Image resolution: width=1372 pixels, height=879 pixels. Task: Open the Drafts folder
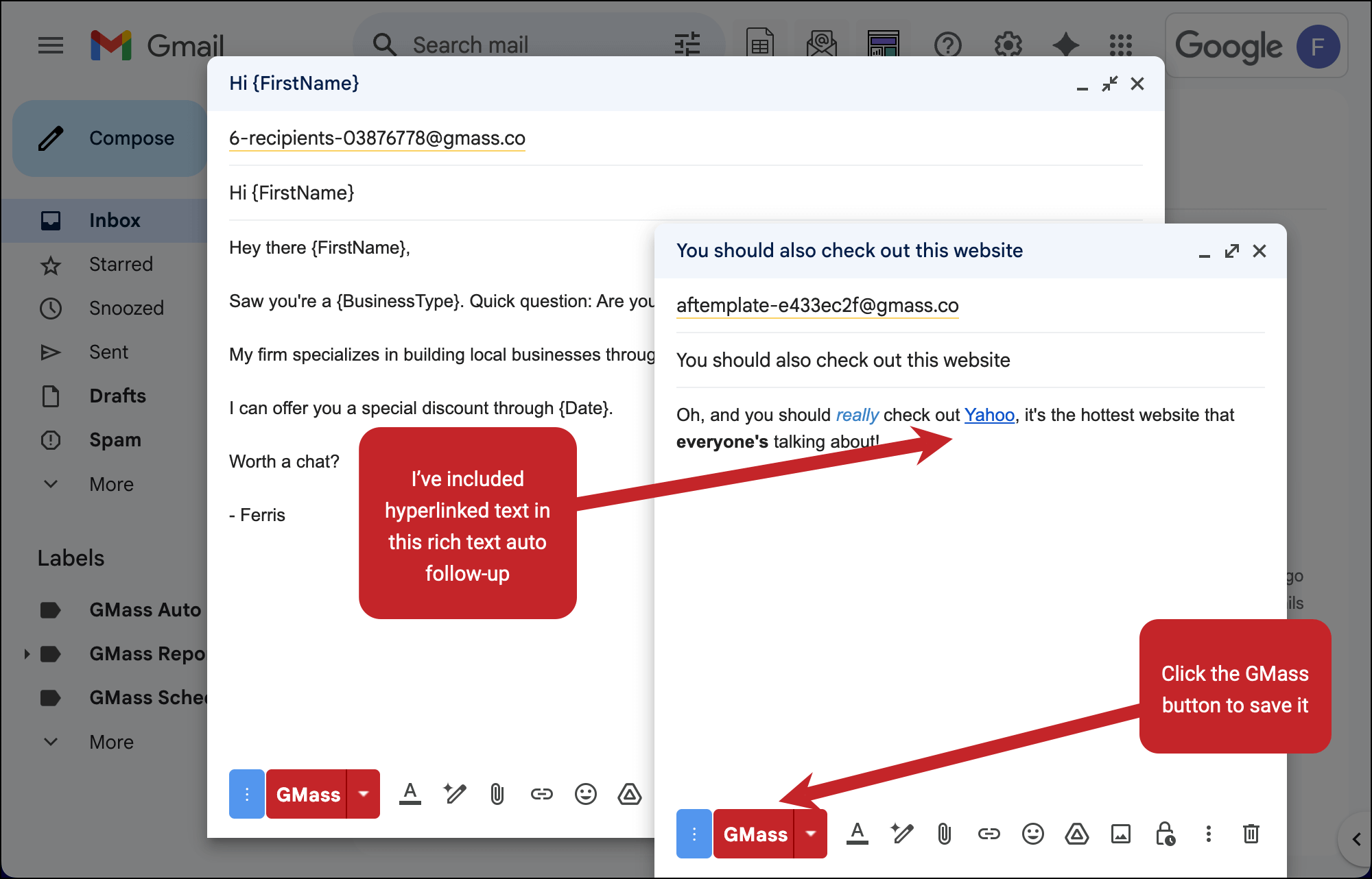pos(117,396)
